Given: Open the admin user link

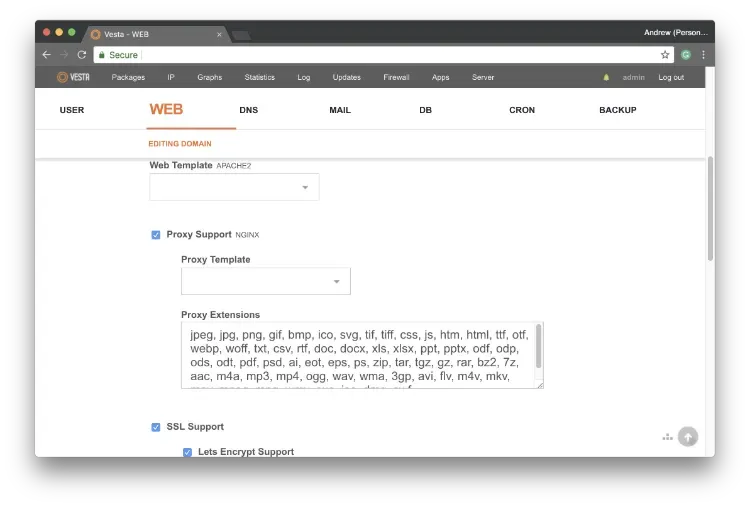Looking at the screenshot, I should tap(633, 77).
